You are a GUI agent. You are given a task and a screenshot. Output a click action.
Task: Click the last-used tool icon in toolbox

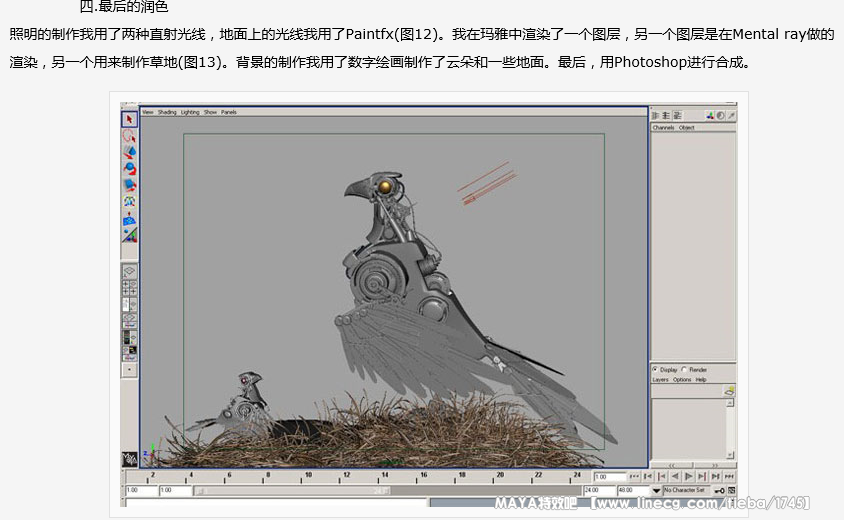[129, 235]
